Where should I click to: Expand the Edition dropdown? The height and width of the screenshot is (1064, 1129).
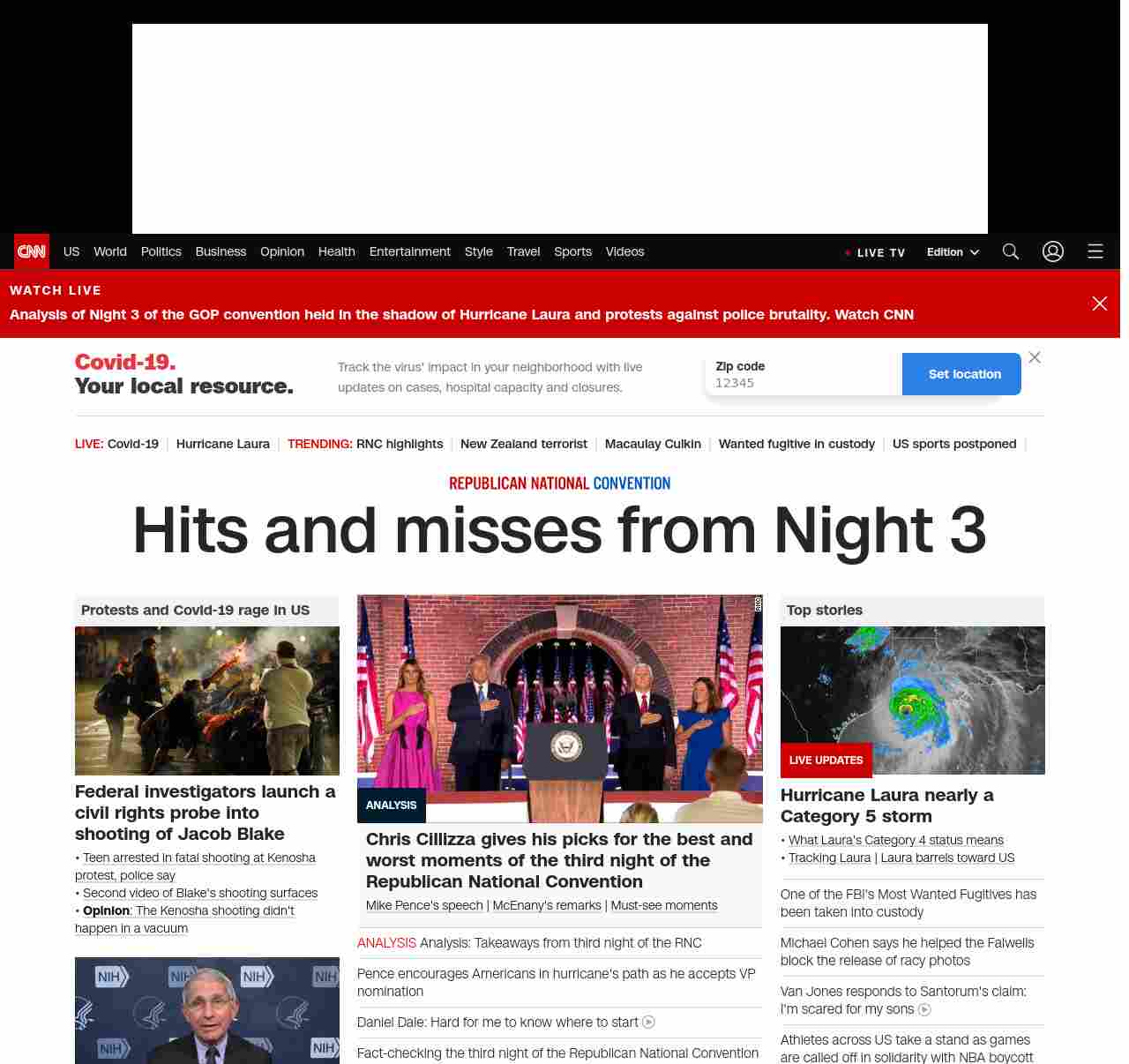click(x=953, y=252)
